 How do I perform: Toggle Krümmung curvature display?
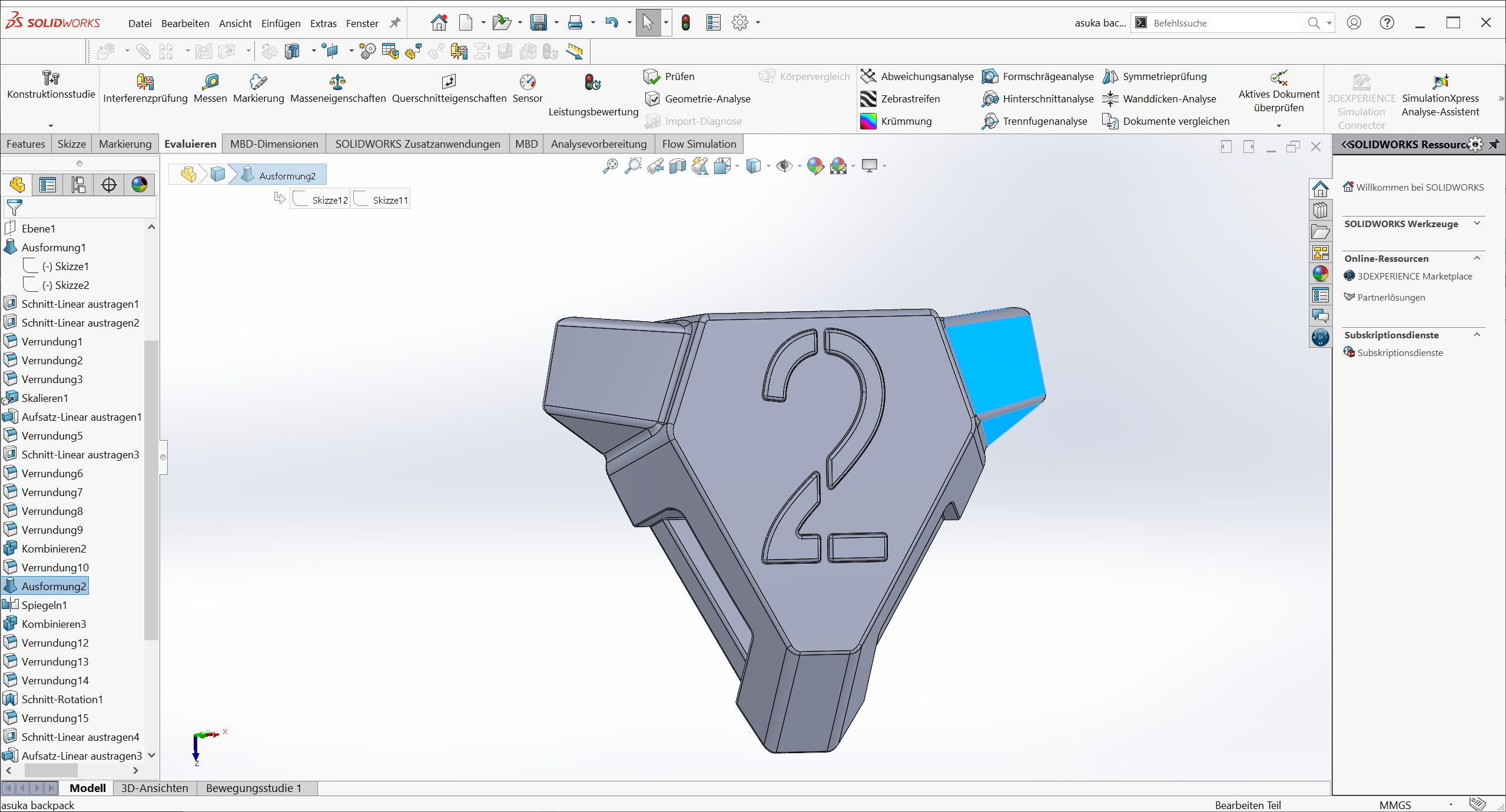point(896,121)
